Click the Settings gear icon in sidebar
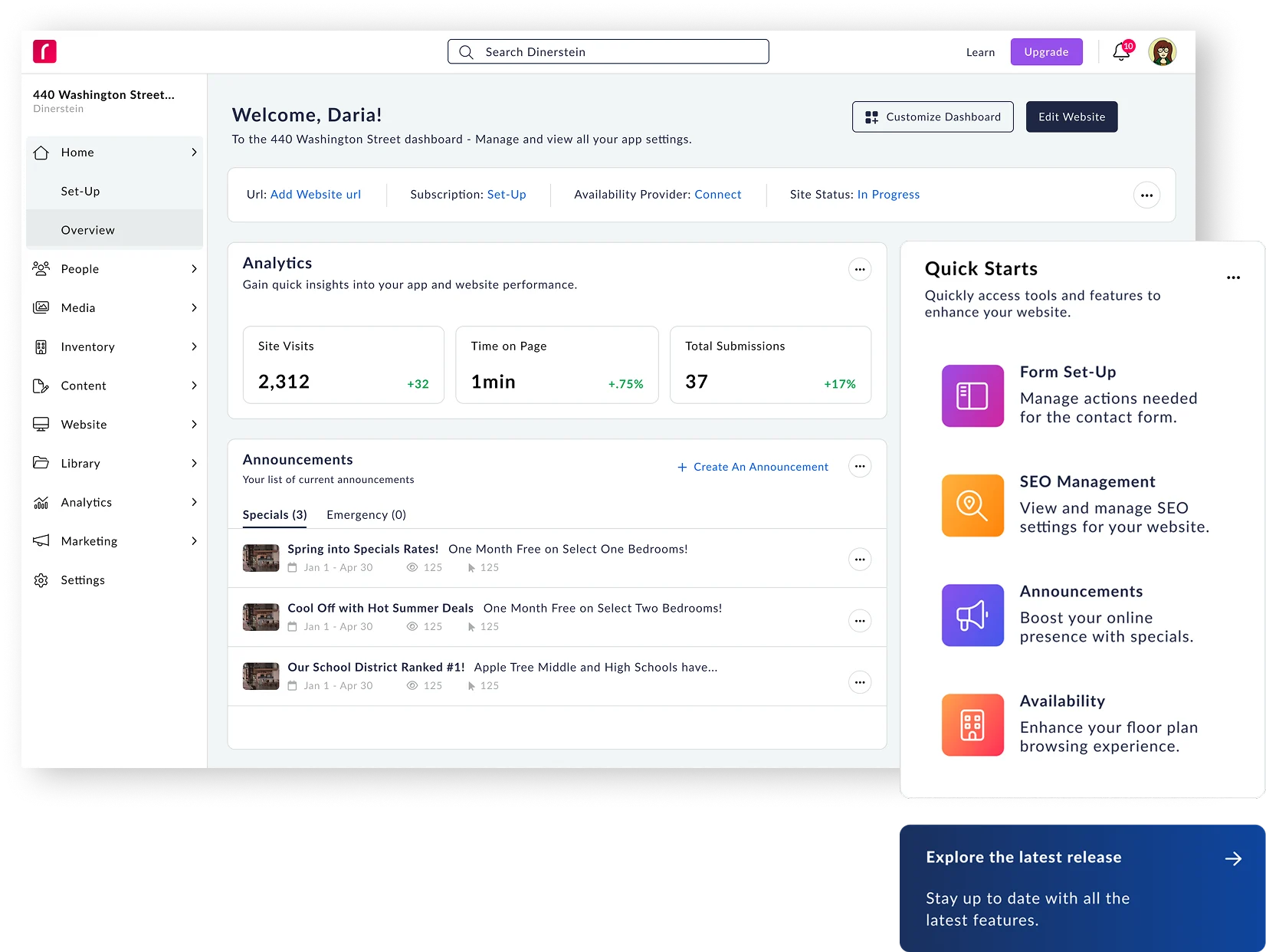The height and width of the screenshot is (952, 1266). (x=41, y=580)
